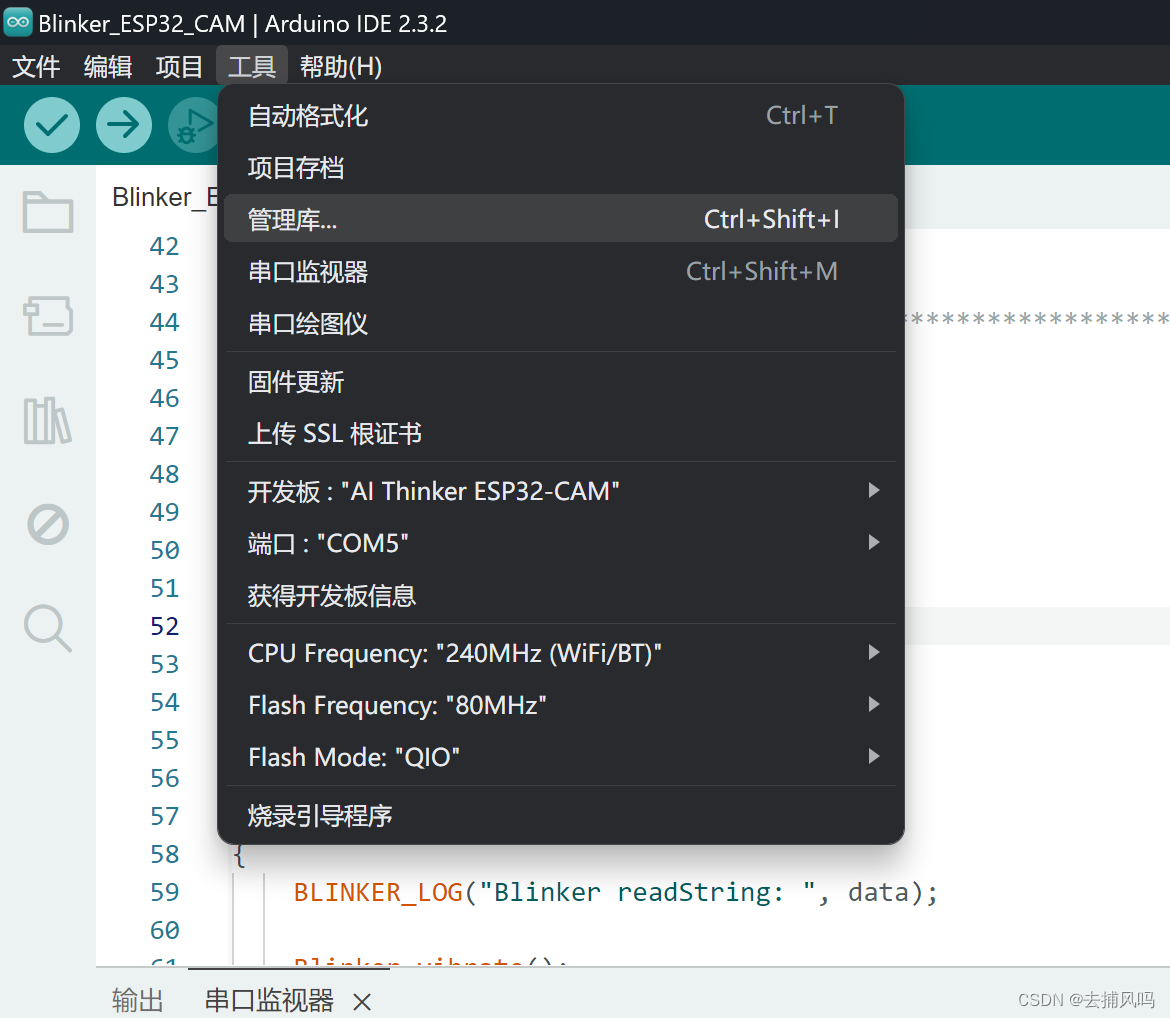Click the Arduino IDE logo in title bar

click(18, 22)
